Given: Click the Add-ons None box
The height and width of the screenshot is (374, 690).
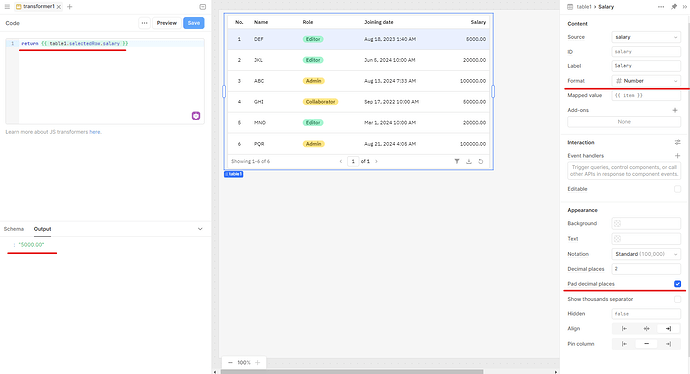Looking at the screenshot, I should click(624, 122).
